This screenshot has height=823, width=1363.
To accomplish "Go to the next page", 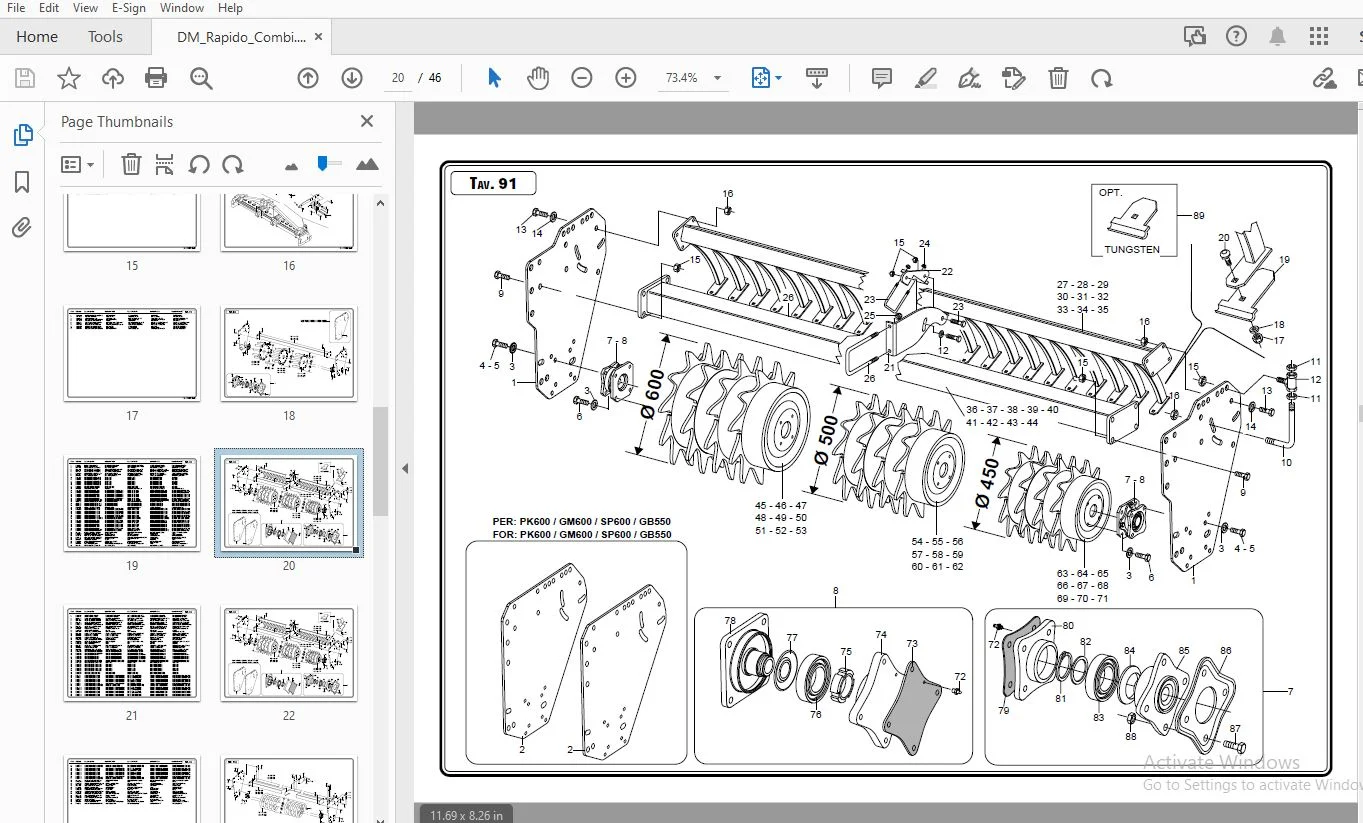I will (x=351, y=78).
